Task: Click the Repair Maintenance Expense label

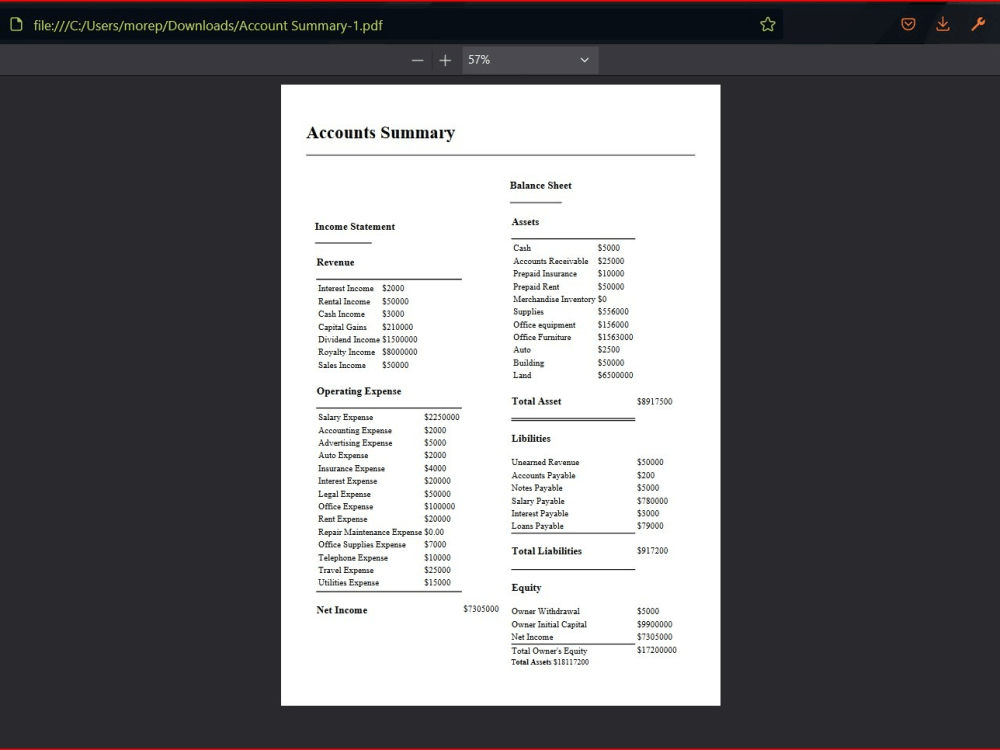Action: (370, 532)
